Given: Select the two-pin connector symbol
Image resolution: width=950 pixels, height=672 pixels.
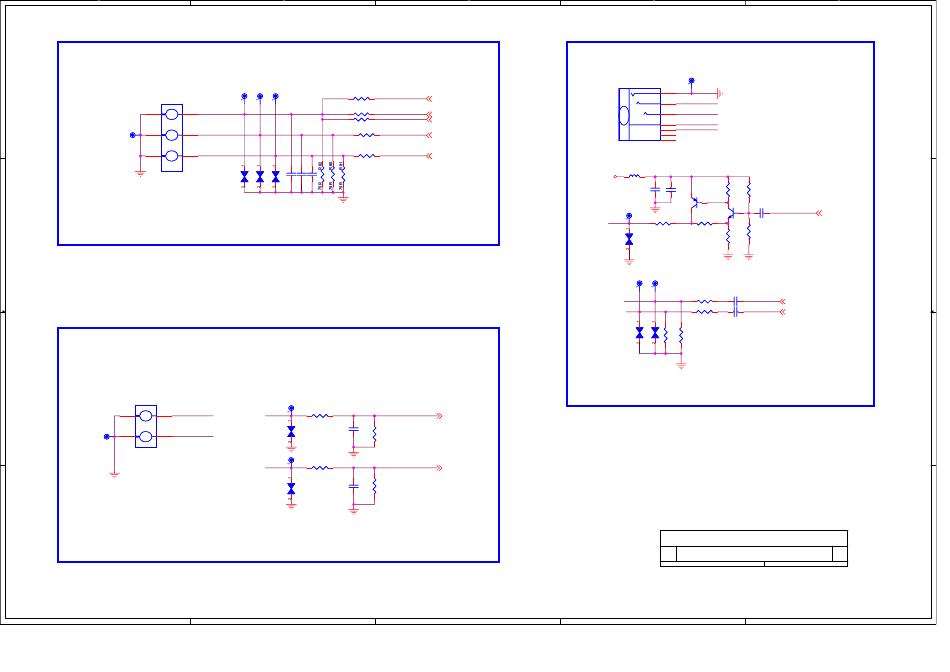Looking at the screenshot, I should pyautogui.click(x=146, y=427).
